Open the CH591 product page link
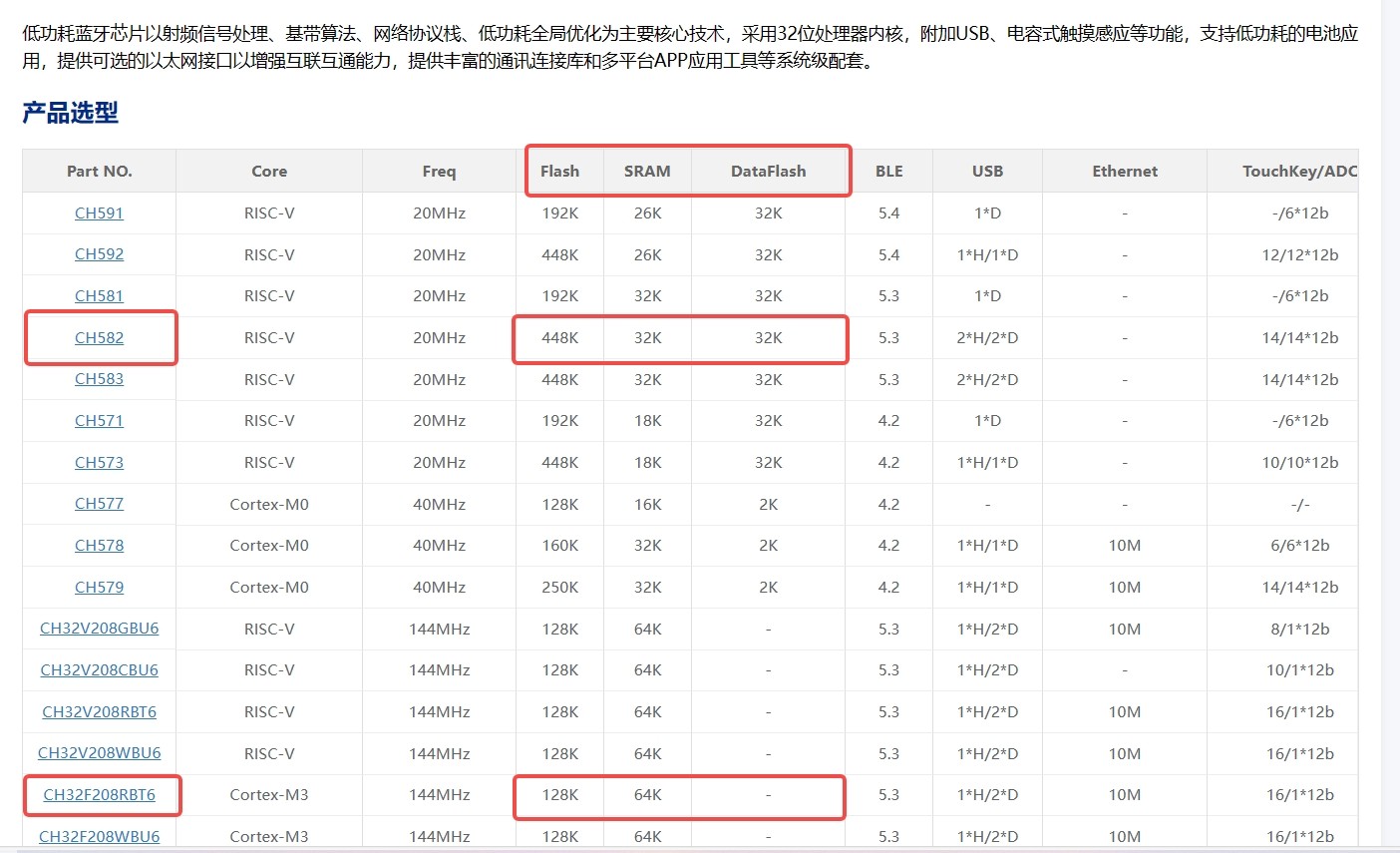Screen dimensions: 1400x853 tap(99, 213)
